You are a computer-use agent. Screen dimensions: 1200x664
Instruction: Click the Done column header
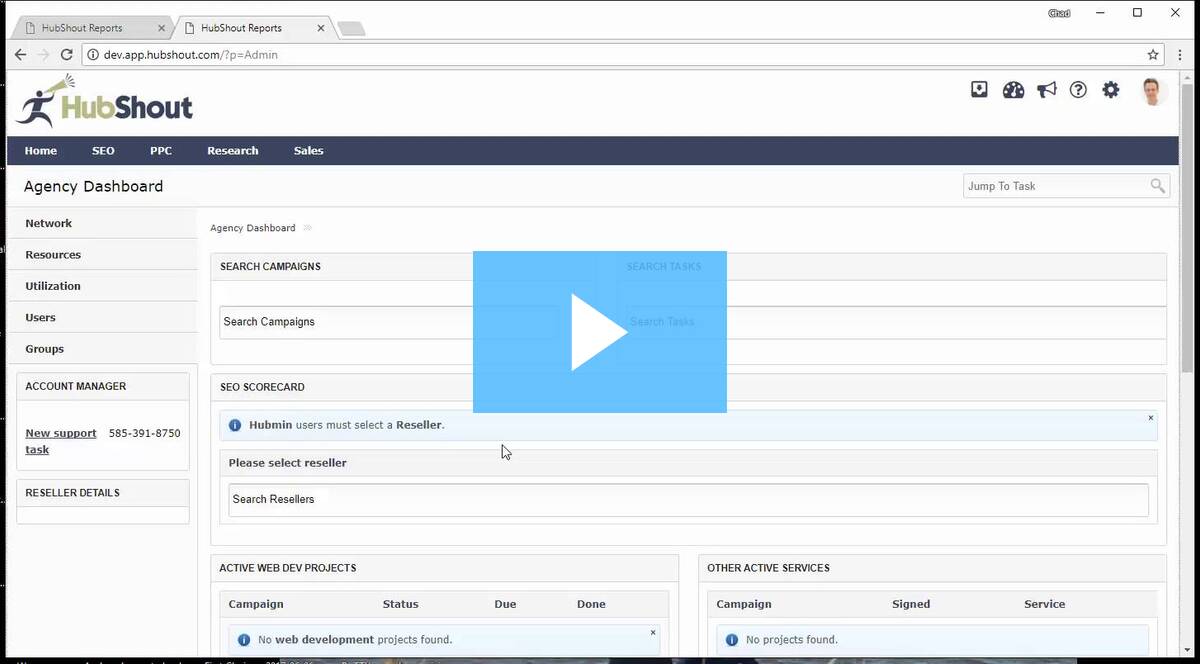click(591, 604)
